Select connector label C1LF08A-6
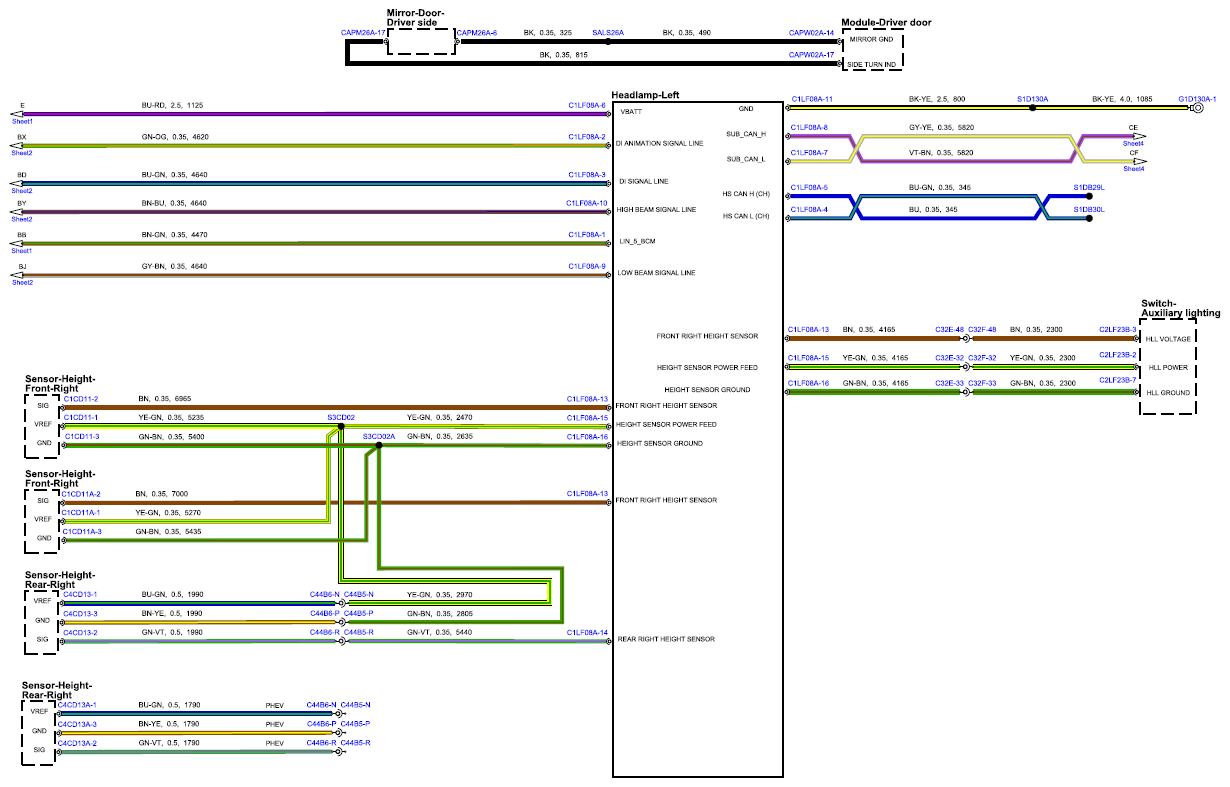 (x=587, y=104)
